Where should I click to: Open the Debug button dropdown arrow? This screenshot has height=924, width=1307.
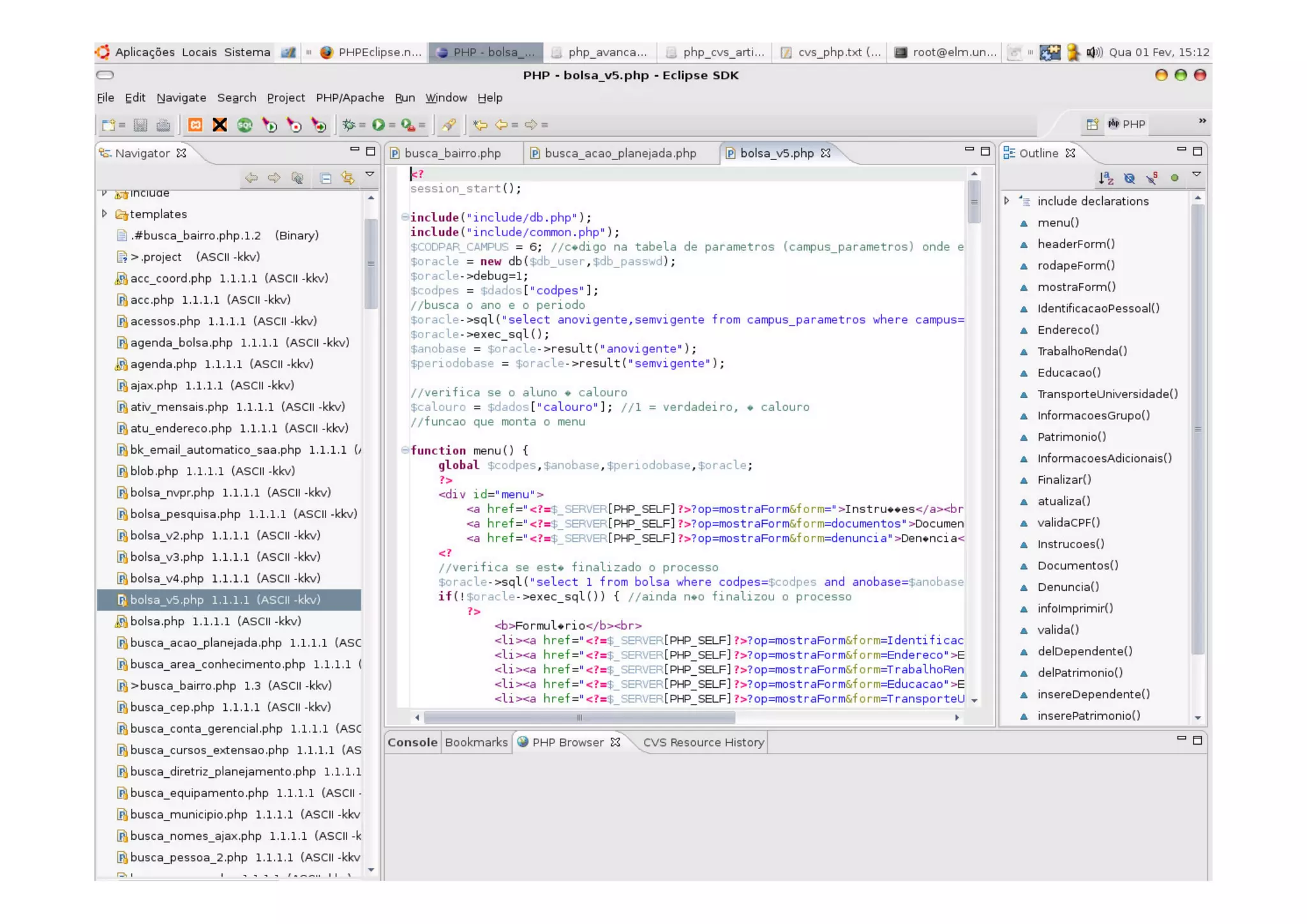(362, 125)
